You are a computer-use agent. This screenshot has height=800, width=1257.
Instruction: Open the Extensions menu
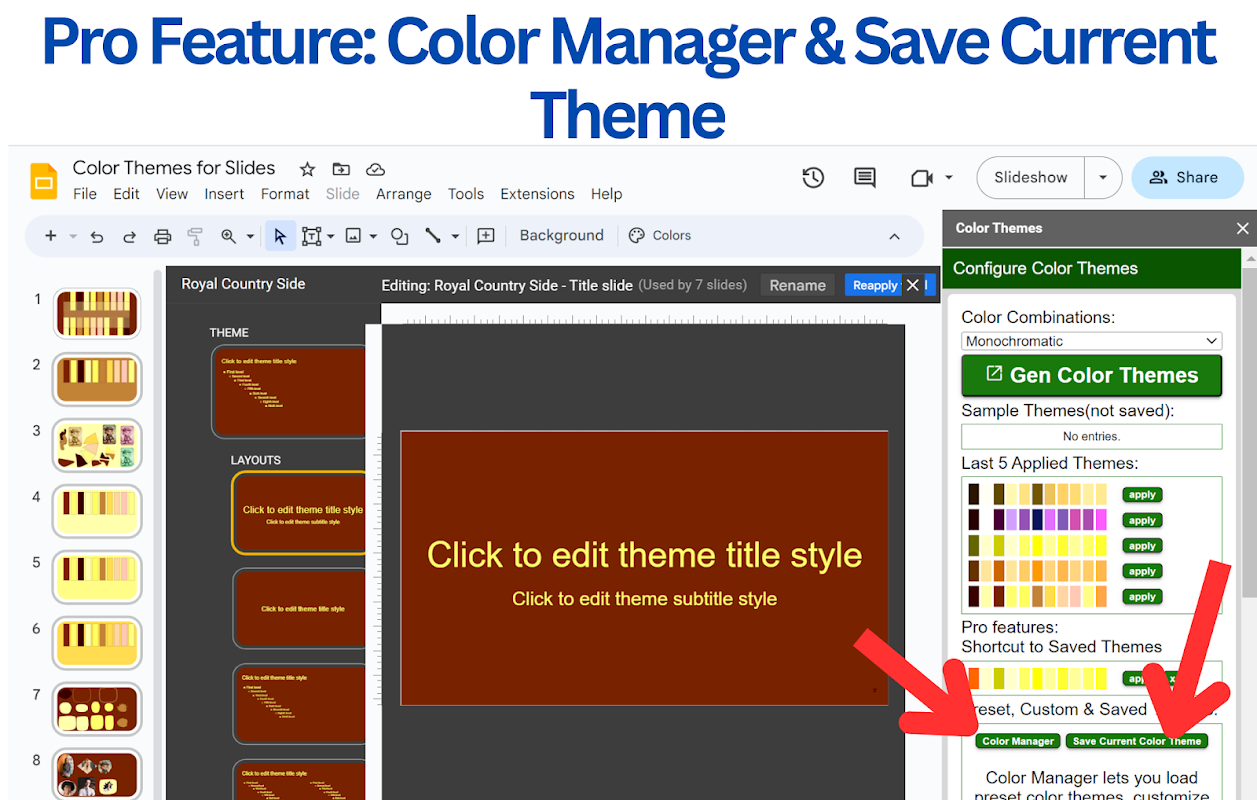537,194
